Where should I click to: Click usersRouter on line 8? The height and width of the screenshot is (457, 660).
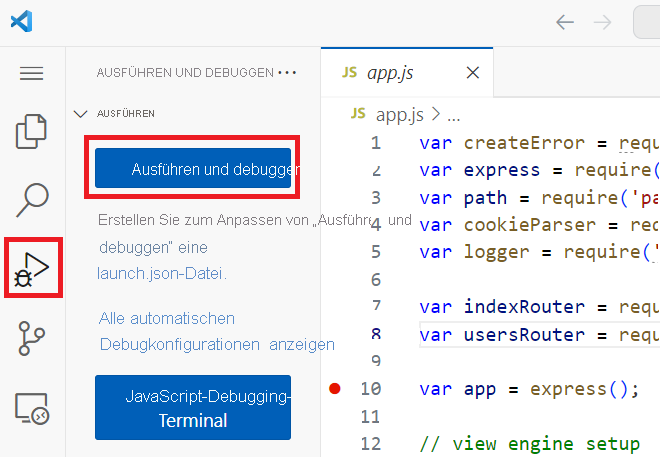tap(524, 335)
